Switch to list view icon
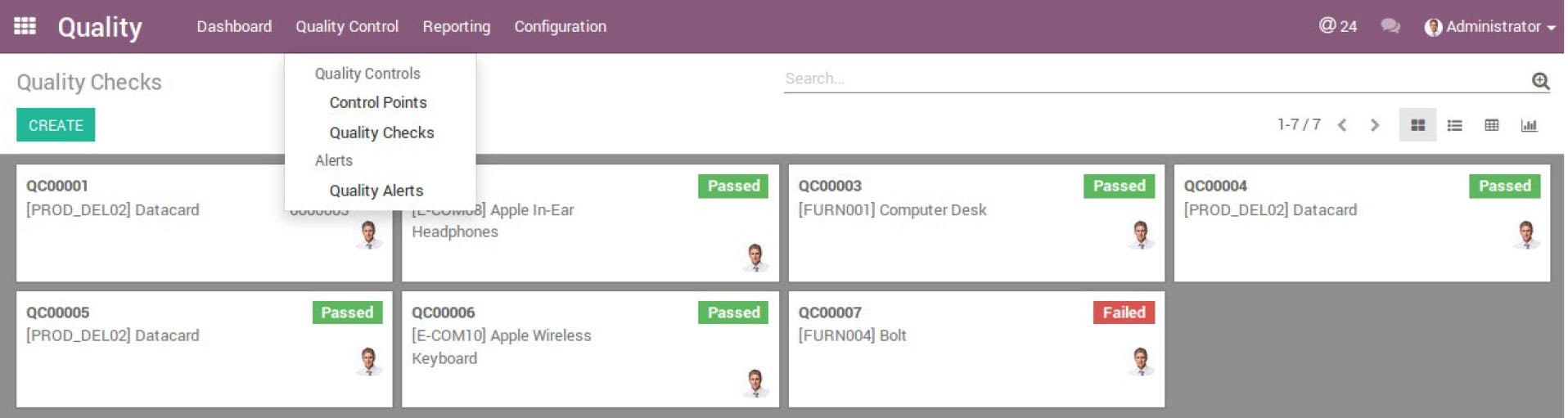The image size is (1568, 418). pos(1454,125)
